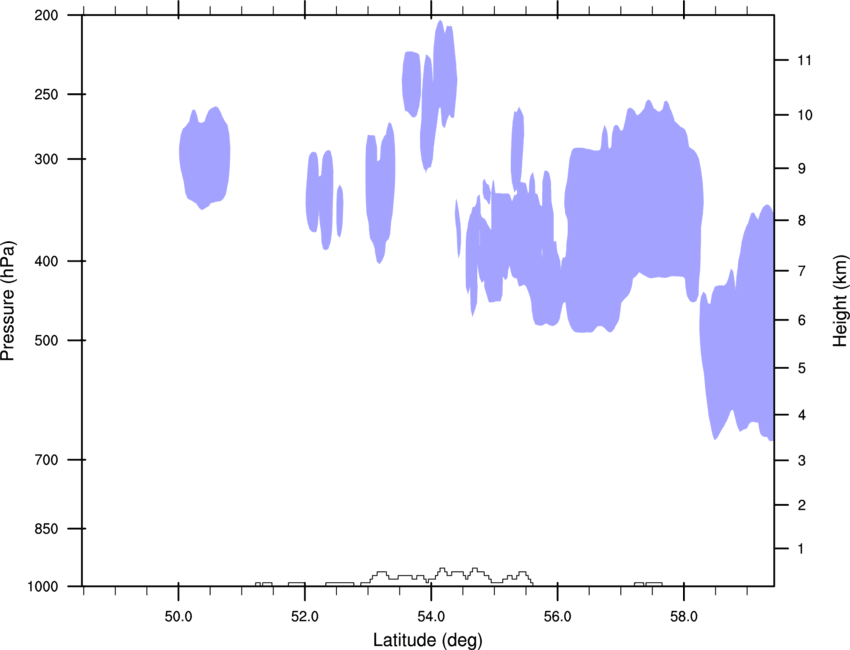This screenshot has width=850, height=650.
Task: Click the 1000 pressure tick label
Action: point(42,587)
